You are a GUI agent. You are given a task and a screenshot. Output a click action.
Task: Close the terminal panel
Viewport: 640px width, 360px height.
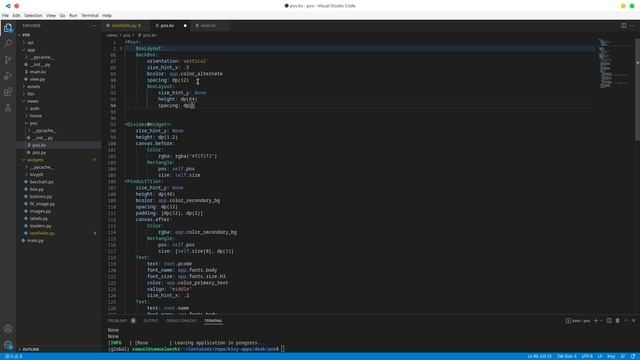pyautogui.click(x=633, y=321)
